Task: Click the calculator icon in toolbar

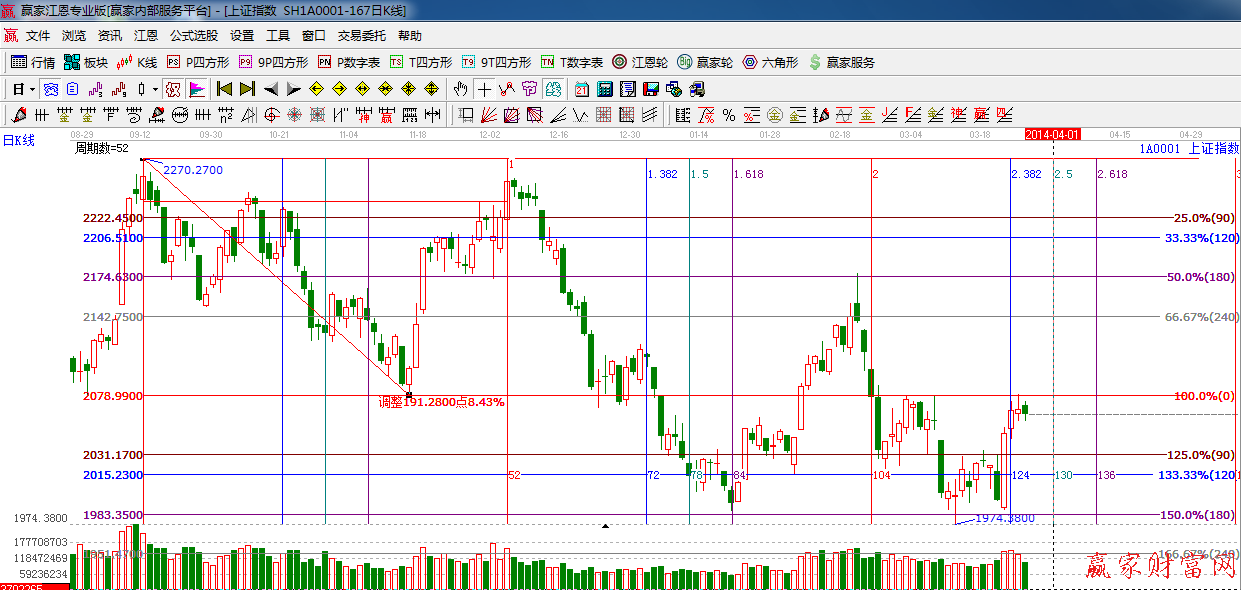Action: point(604,89)
